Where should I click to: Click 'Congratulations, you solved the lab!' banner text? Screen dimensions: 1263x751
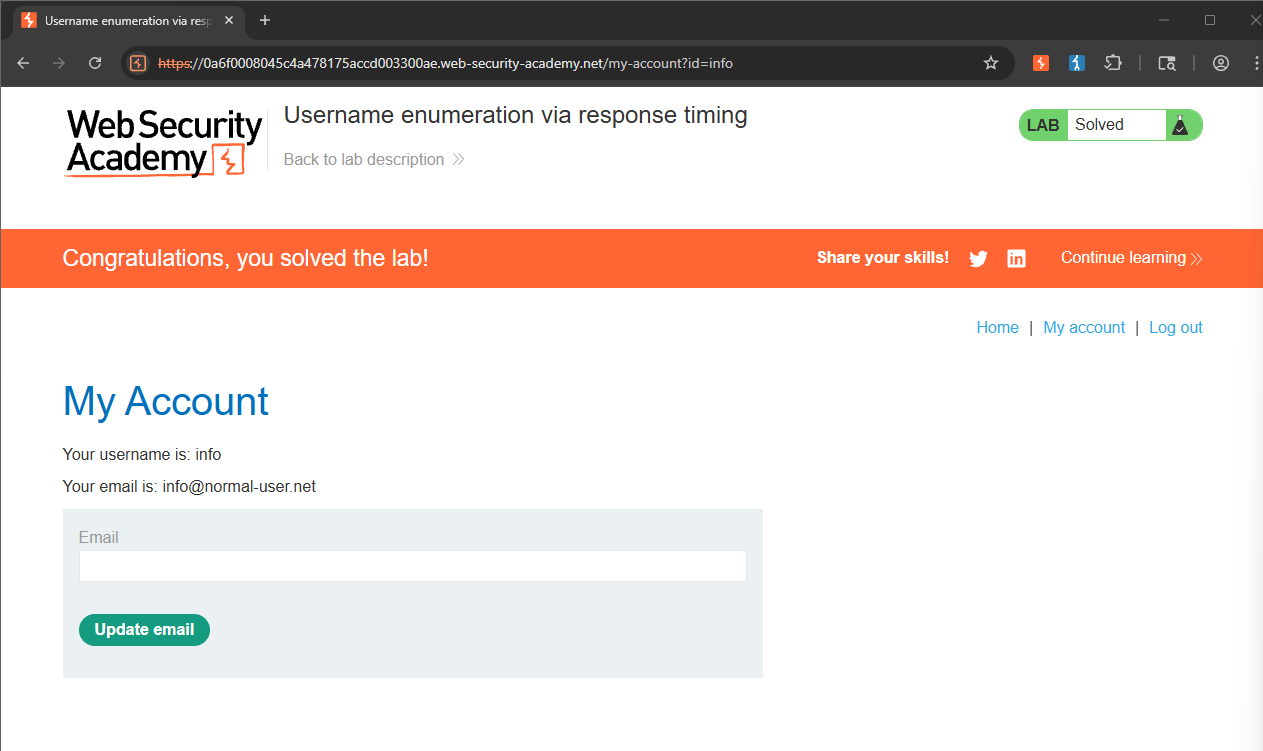coord(245,258)
